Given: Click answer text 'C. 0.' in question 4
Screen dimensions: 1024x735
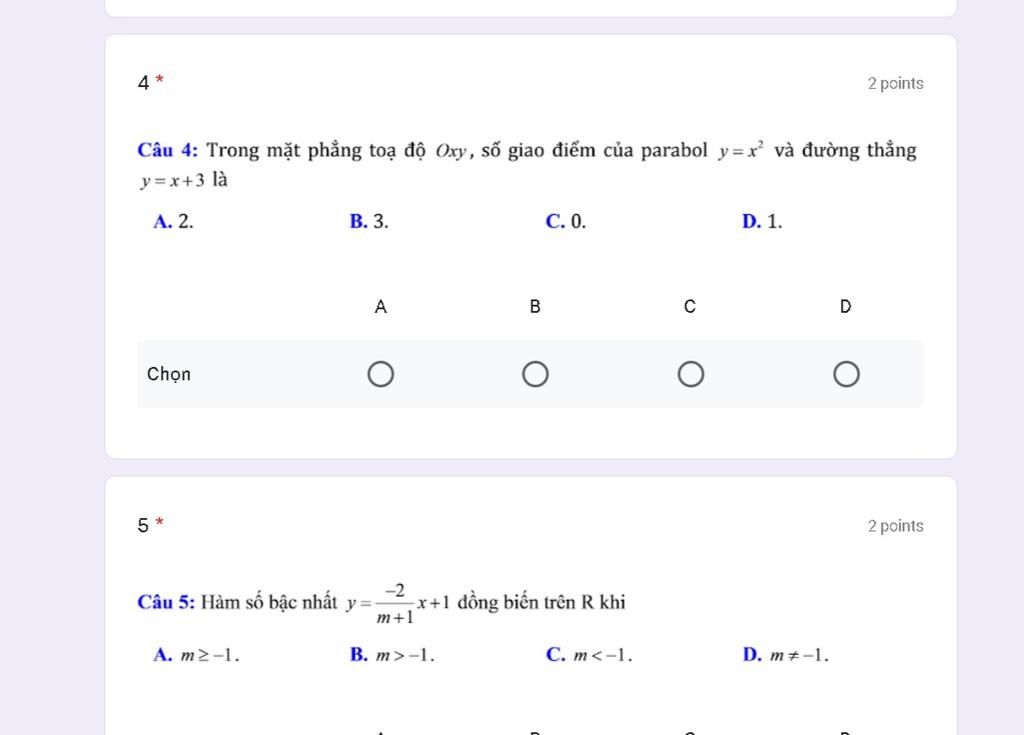Looking at the screenshot, I should point(566,221).
